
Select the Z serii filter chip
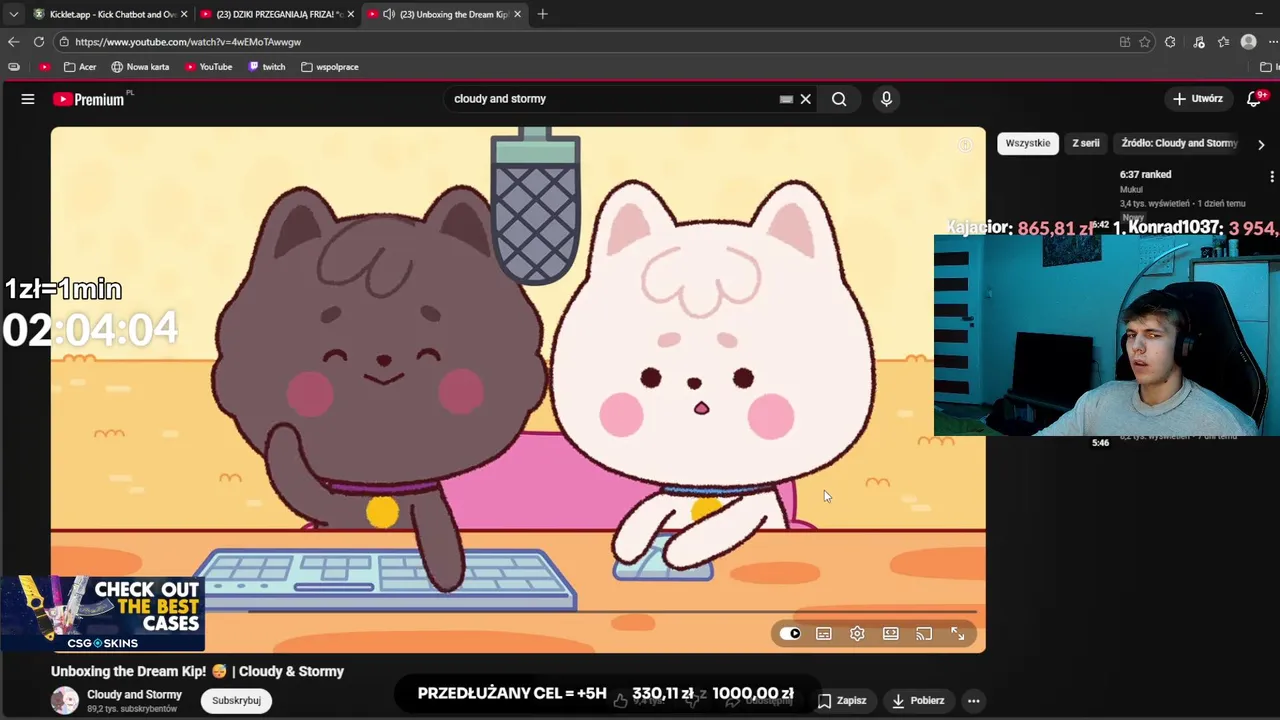pyautogui.click(x=1086, y=143)
